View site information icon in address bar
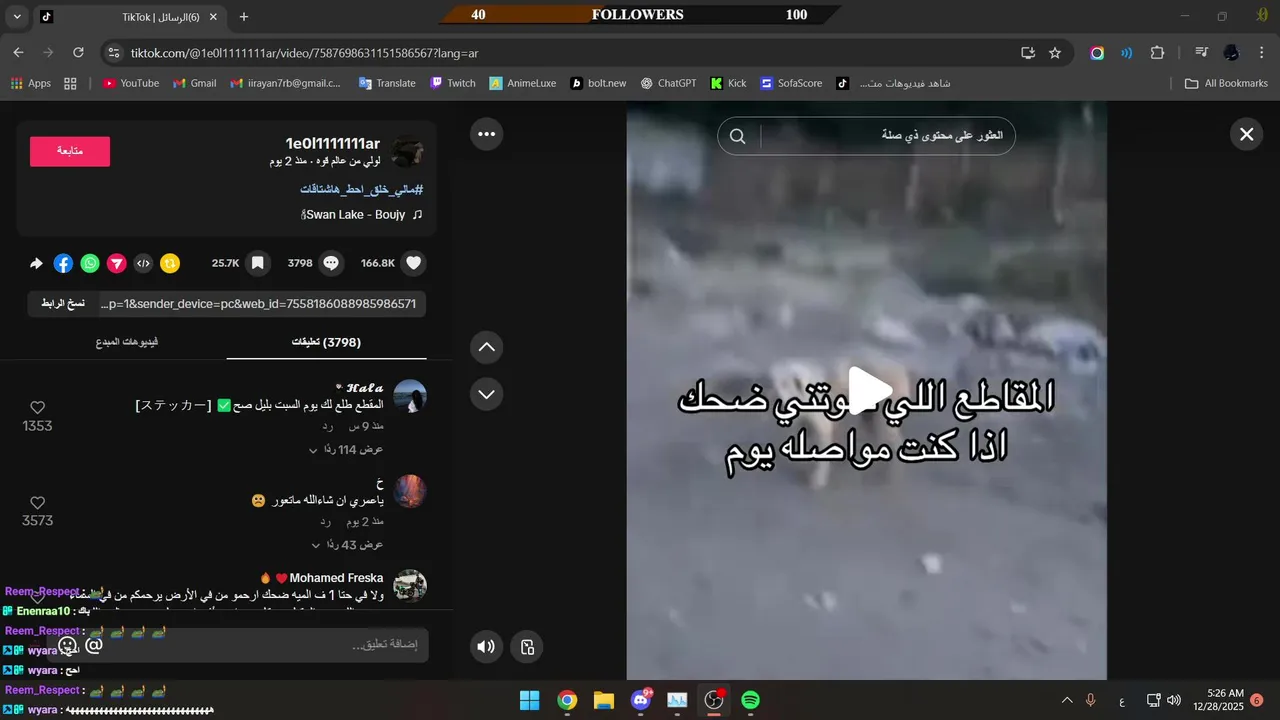Viewport: 1280px width, 720px height. click(x=114, y=52)
